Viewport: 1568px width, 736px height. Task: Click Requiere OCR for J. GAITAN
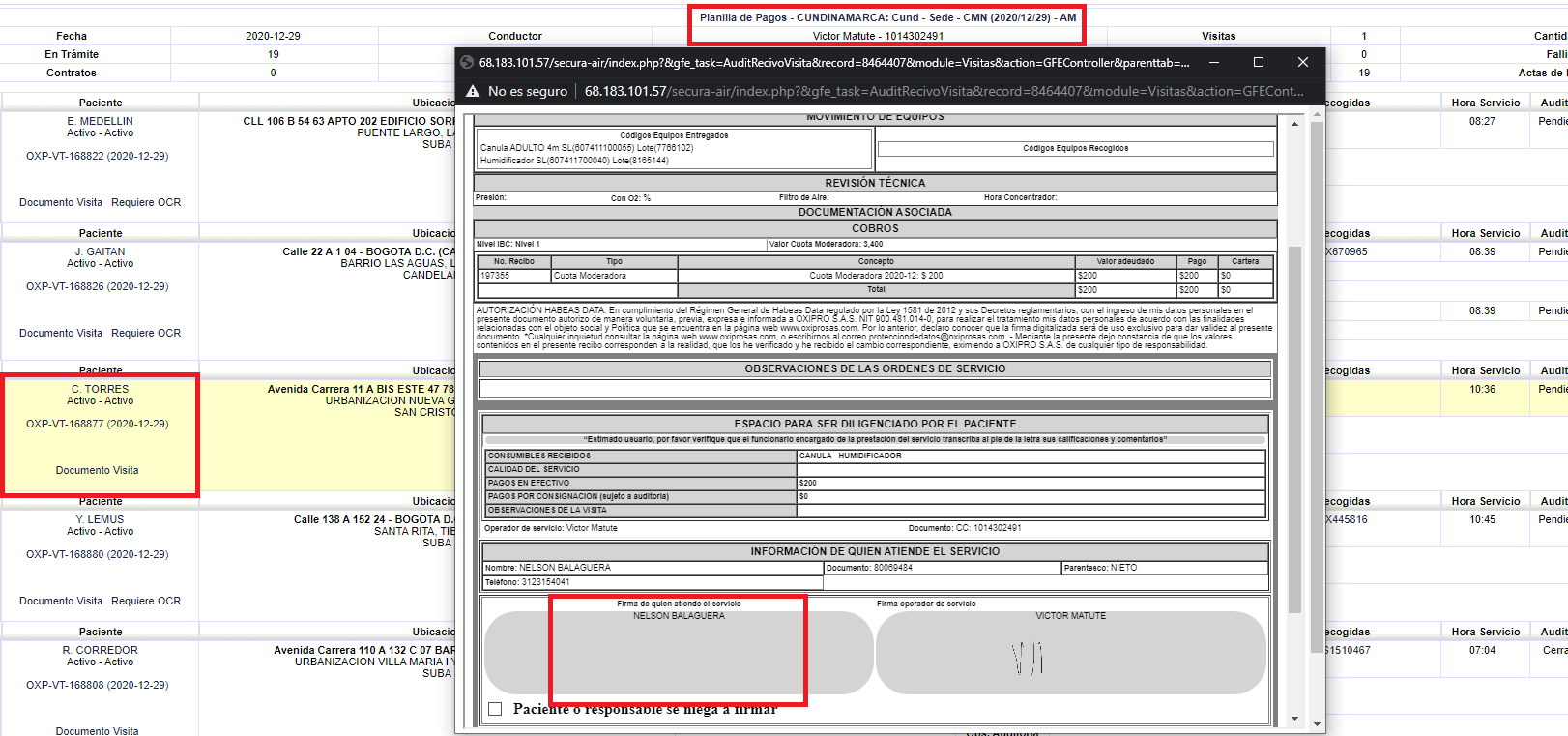146,333
